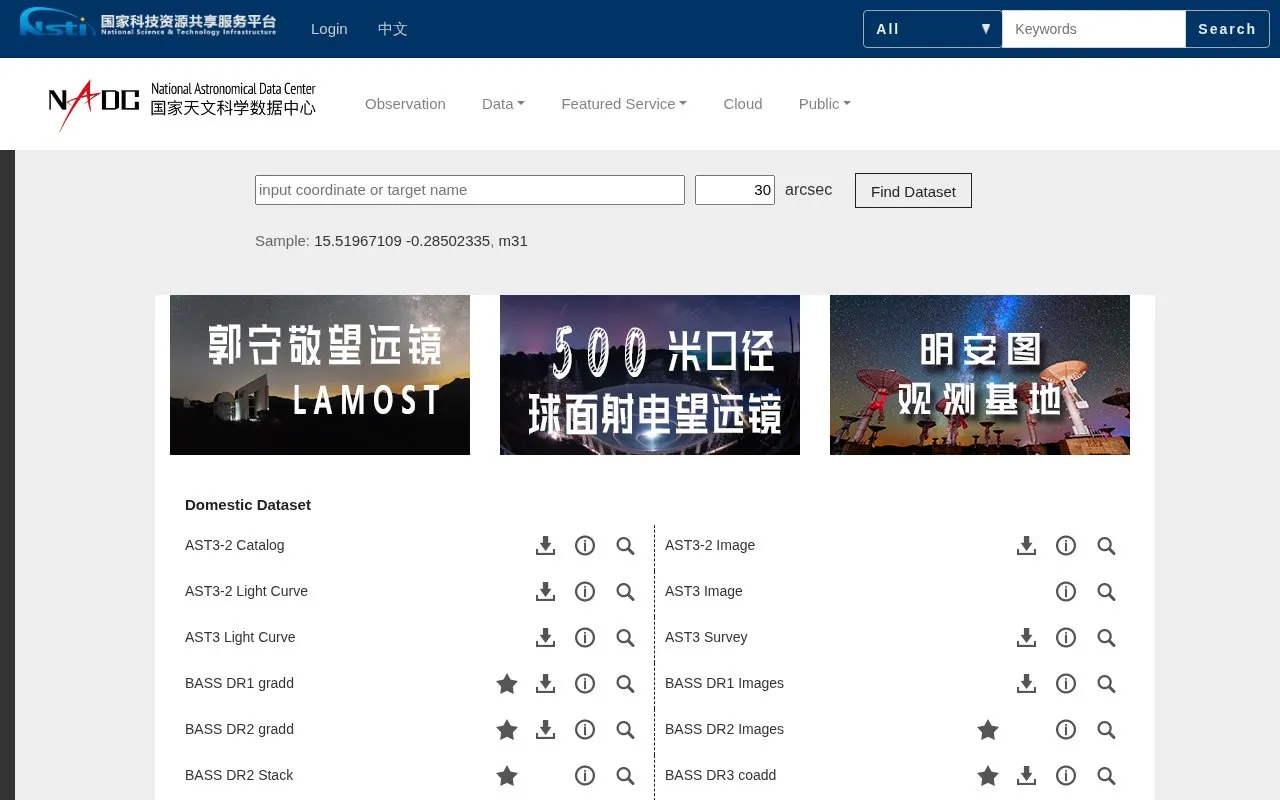Open the Observation page

(x=405, y=104)
